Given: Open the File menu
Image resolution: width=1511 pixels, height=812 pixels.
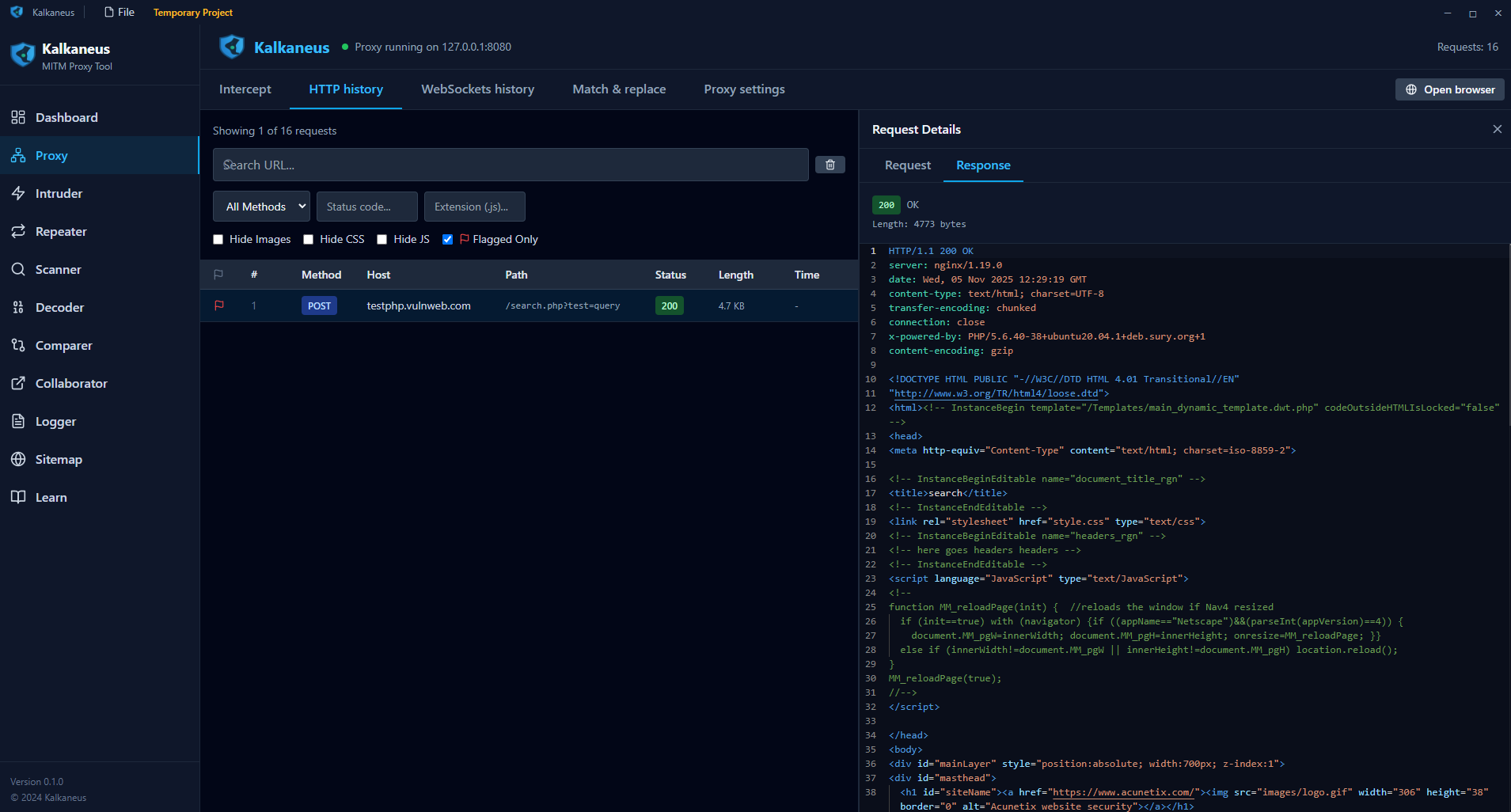Looking at the screenshot, I should tap(120, 12).
